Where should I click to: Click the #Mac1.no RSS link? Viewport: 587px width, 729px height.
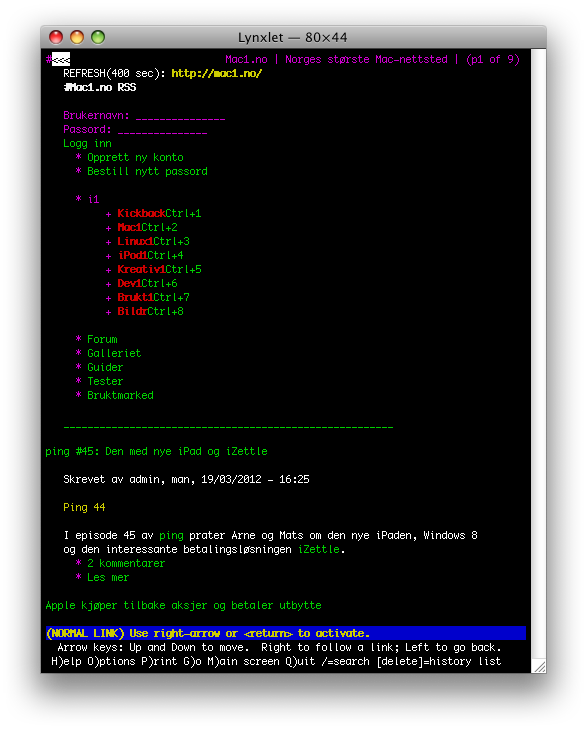(100, 87)
